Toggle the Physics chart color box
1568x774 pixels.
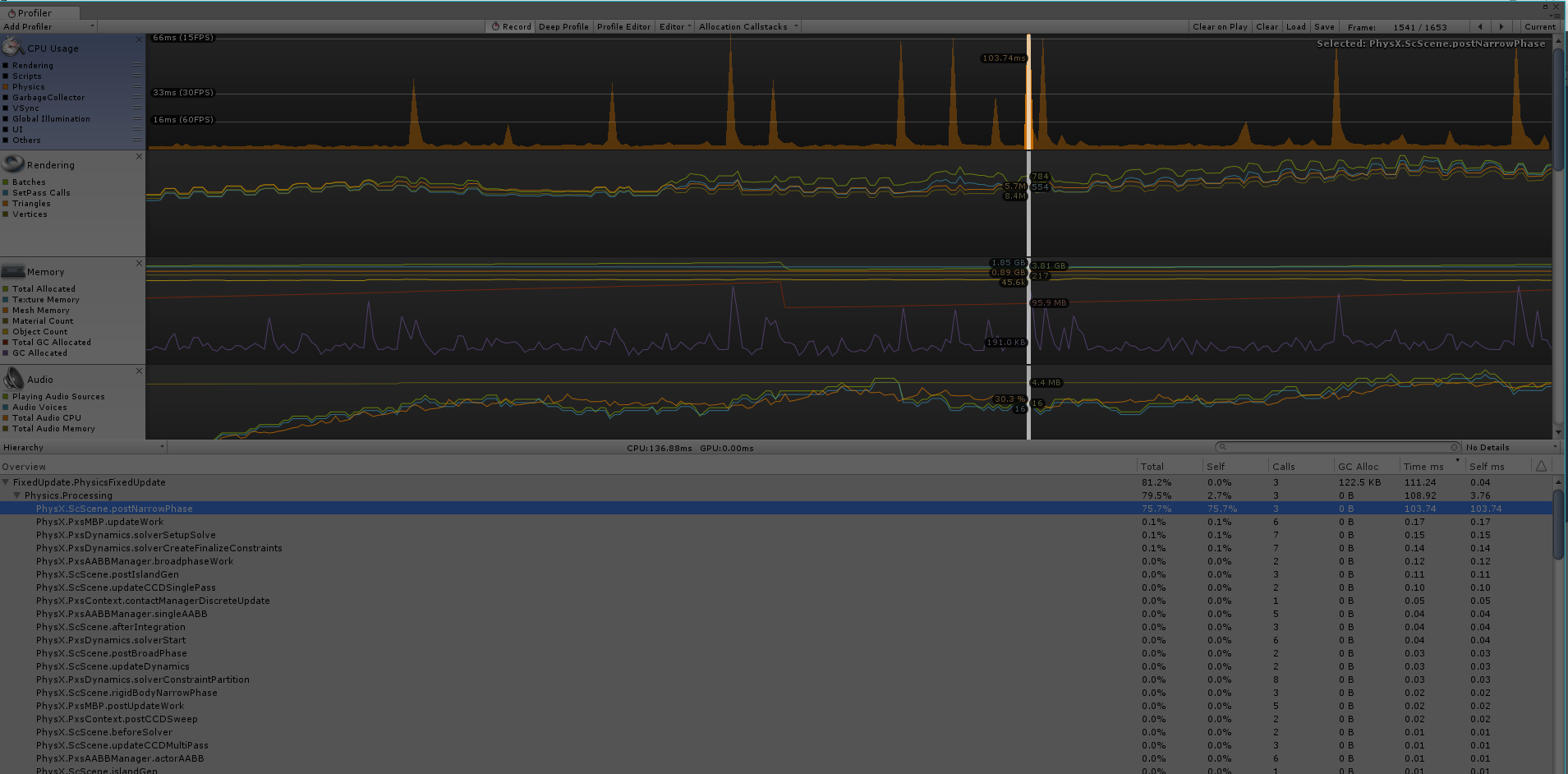6,86
